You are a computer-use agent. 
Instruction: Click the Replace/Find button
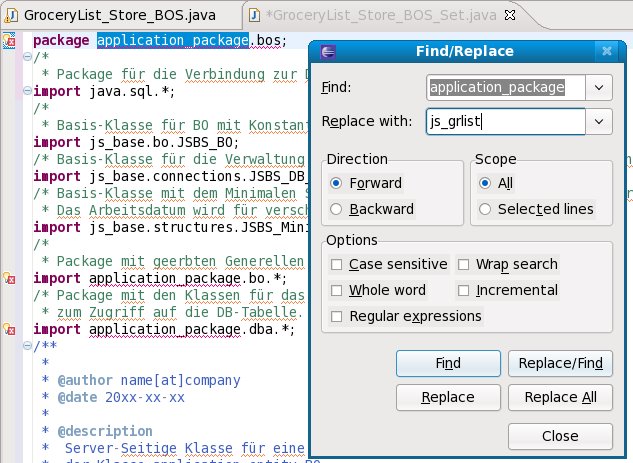pos(560,363)
